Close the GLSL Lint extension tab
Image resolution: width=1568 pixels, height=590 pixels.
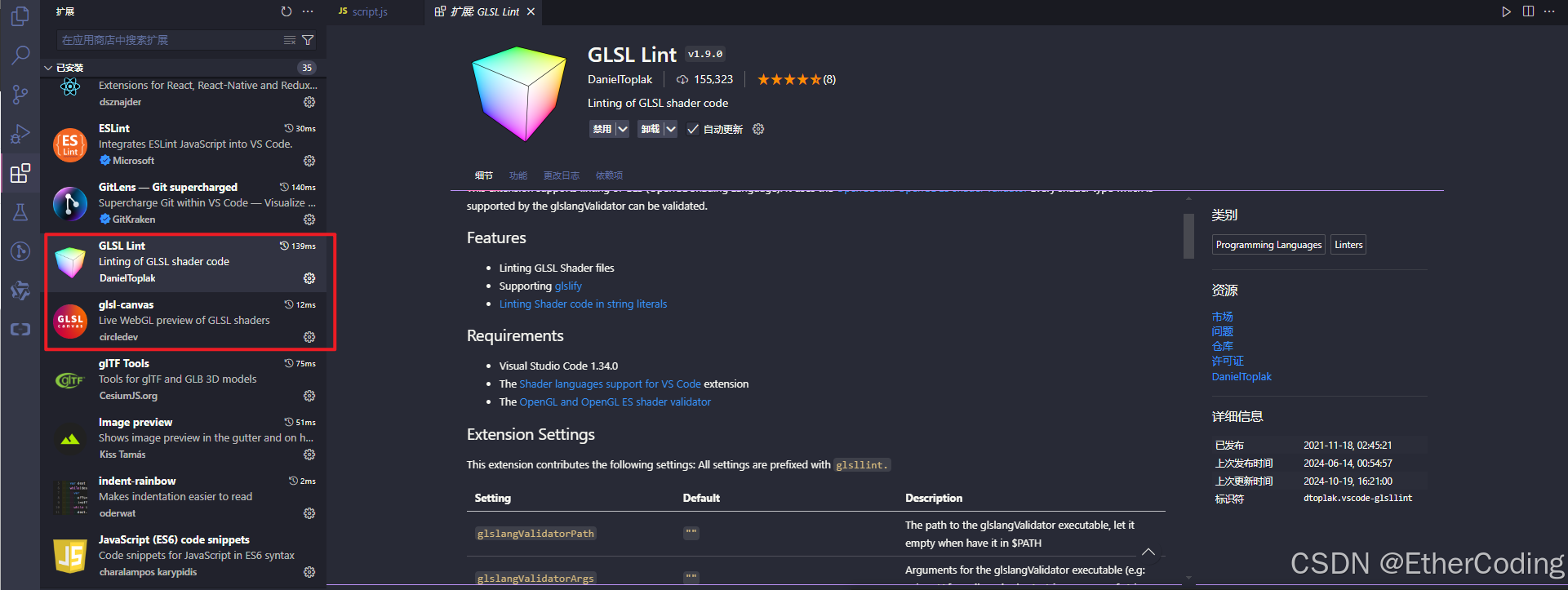point(531,11)
